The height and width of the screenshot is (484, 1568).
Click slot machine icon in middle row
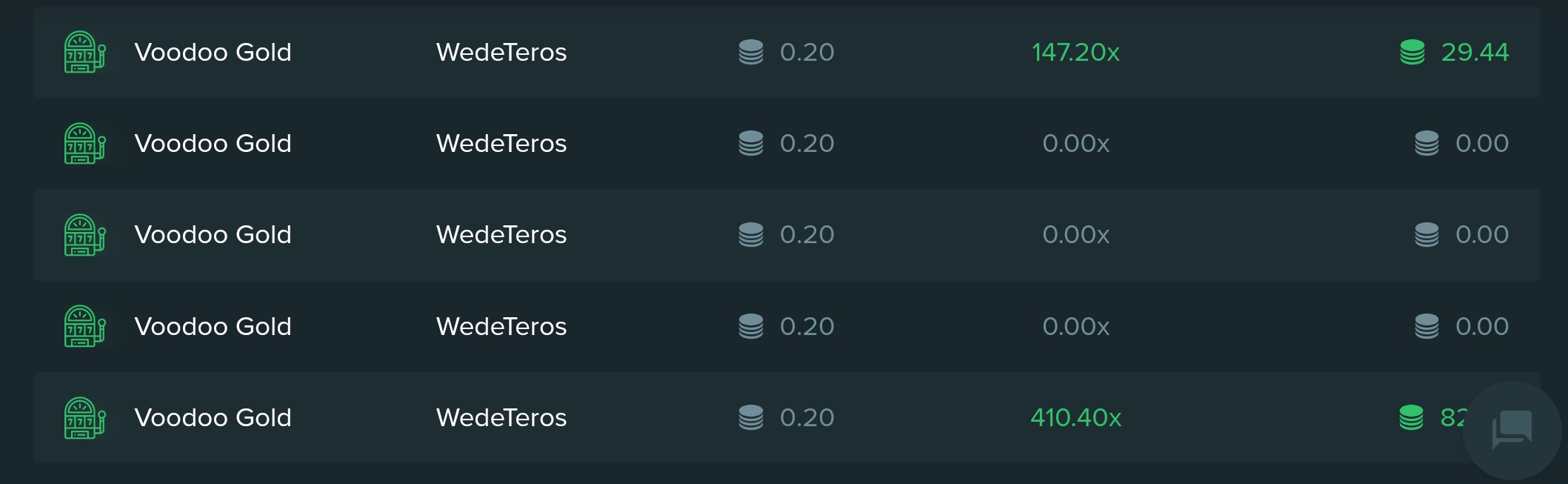coord(84,235)
